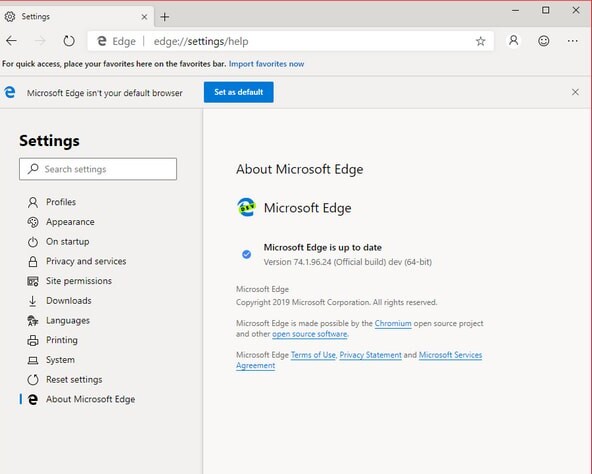Click the blue up-to-date checkmark icon
Image resolution: width=592 pixels, height=474 pixels.
tap(247, 254)
